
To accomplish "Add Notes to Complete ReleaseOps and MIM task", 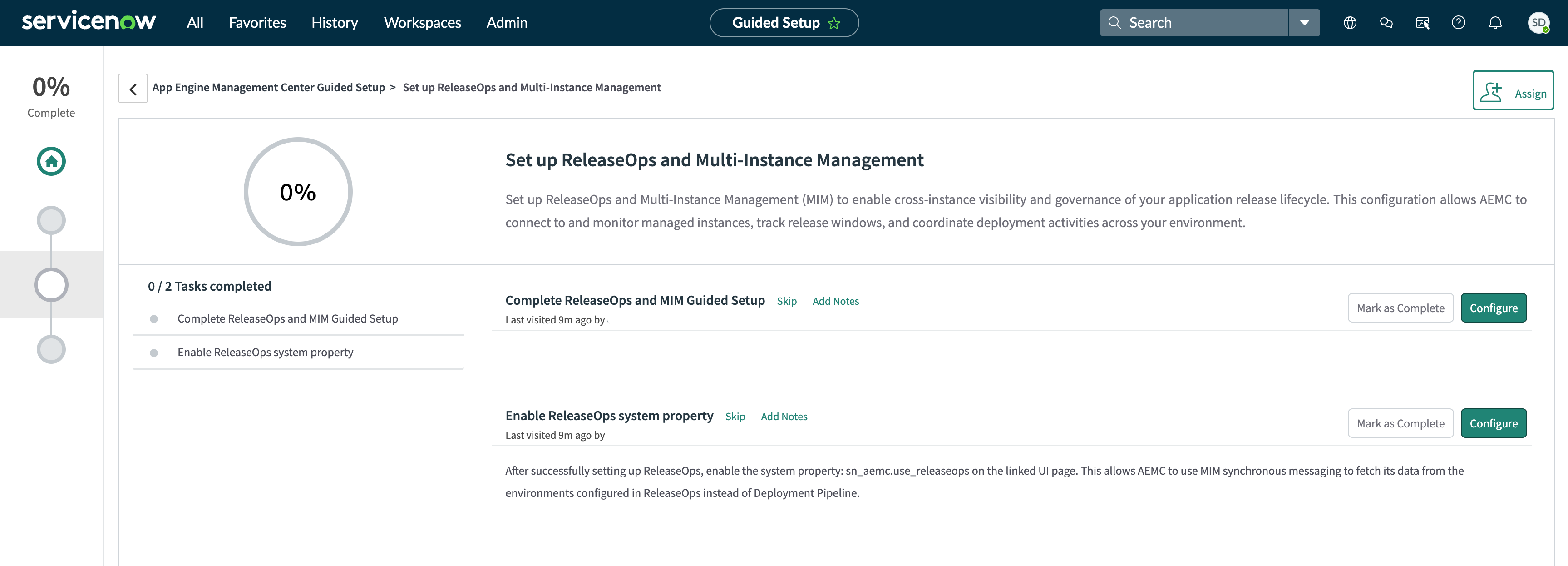I will 835,301.
